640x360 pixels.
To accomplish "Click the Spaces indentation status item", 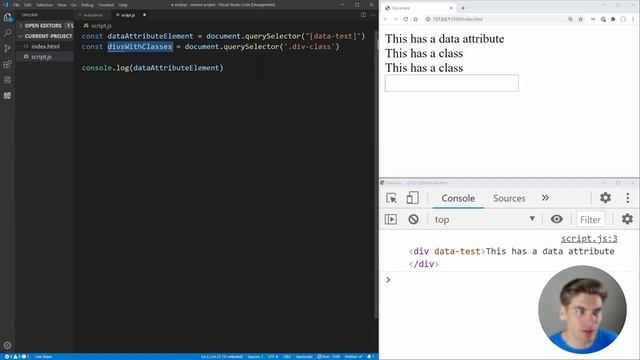I will pos(255,357).
